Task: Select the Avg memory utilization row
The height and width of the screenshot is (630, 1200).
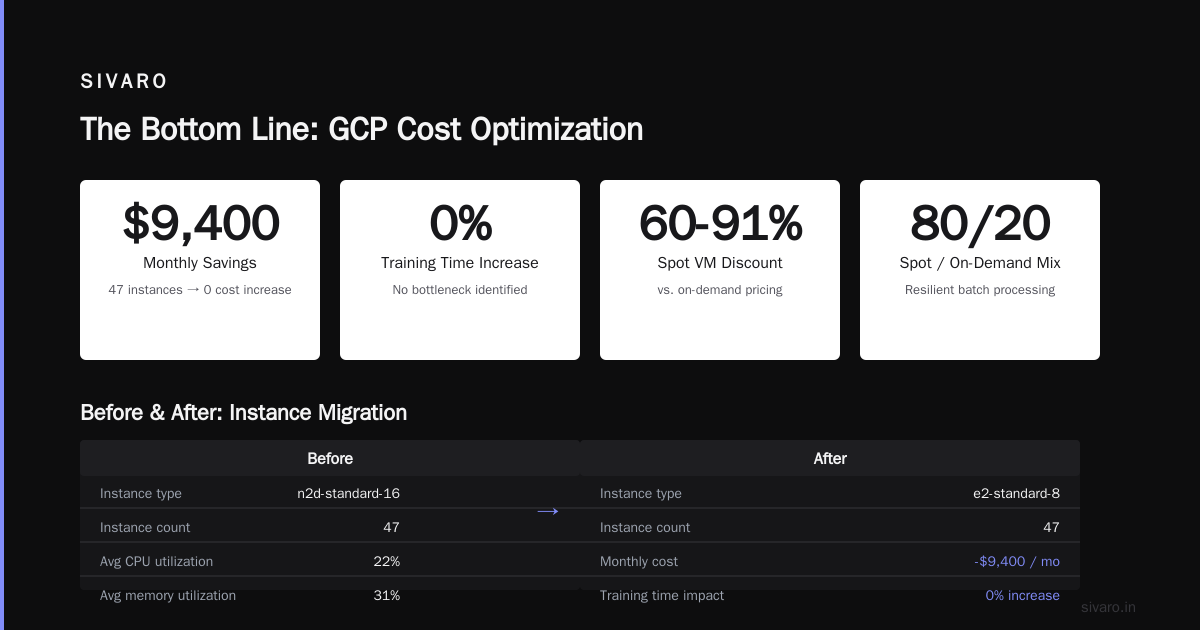Action: point(250,595)
